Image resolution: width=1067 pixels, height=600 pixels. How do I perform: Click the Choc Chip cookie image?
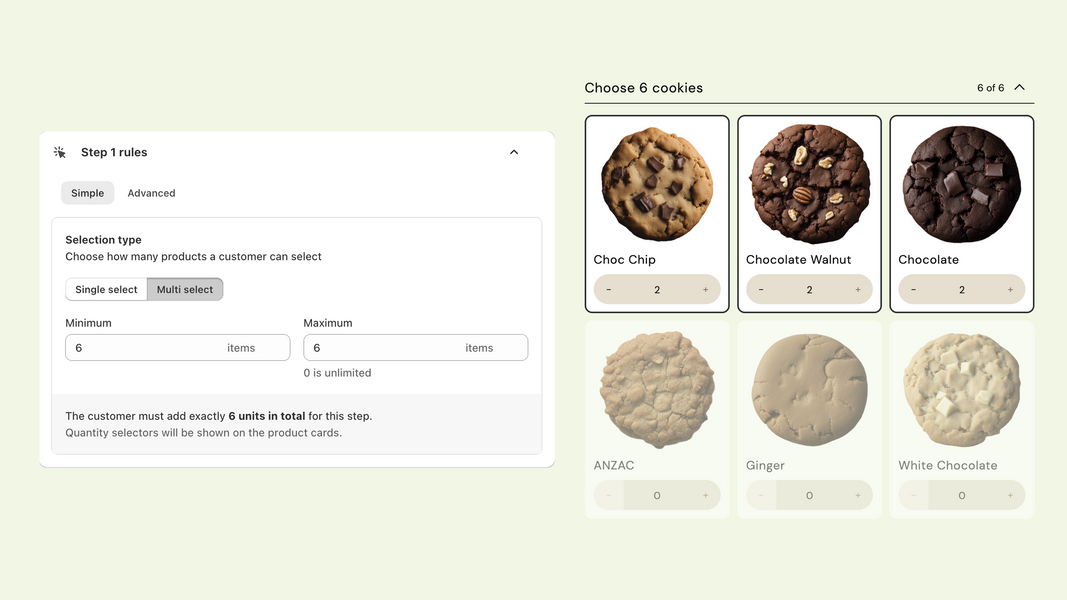[657, 184]
